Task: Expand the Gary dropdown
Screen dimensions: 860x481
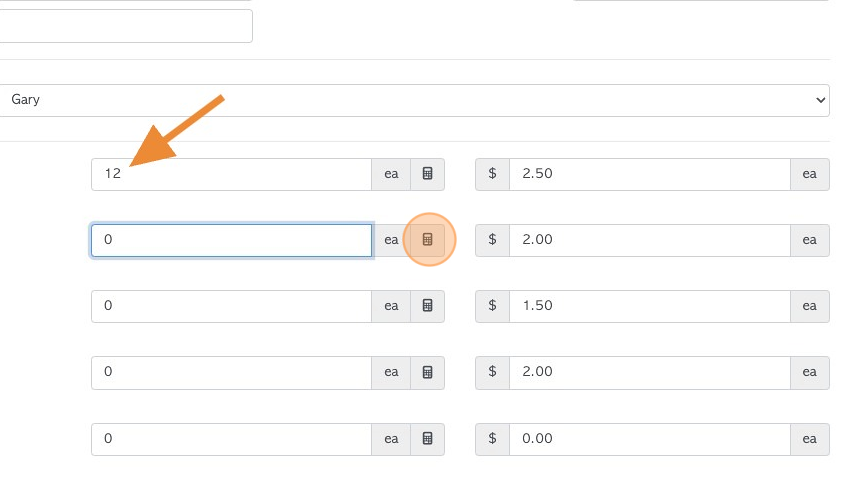Action: (x=414, y=100)
